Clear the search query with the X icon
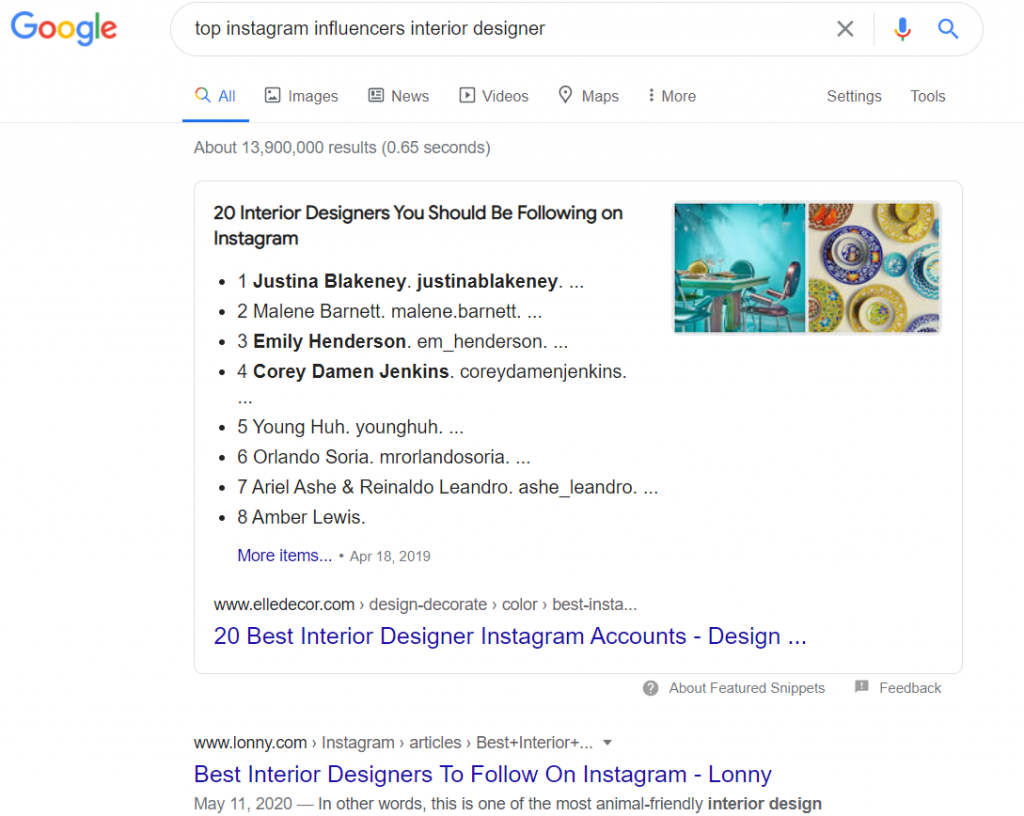This screenshot has height=816, width=1024. coord(845,28)
